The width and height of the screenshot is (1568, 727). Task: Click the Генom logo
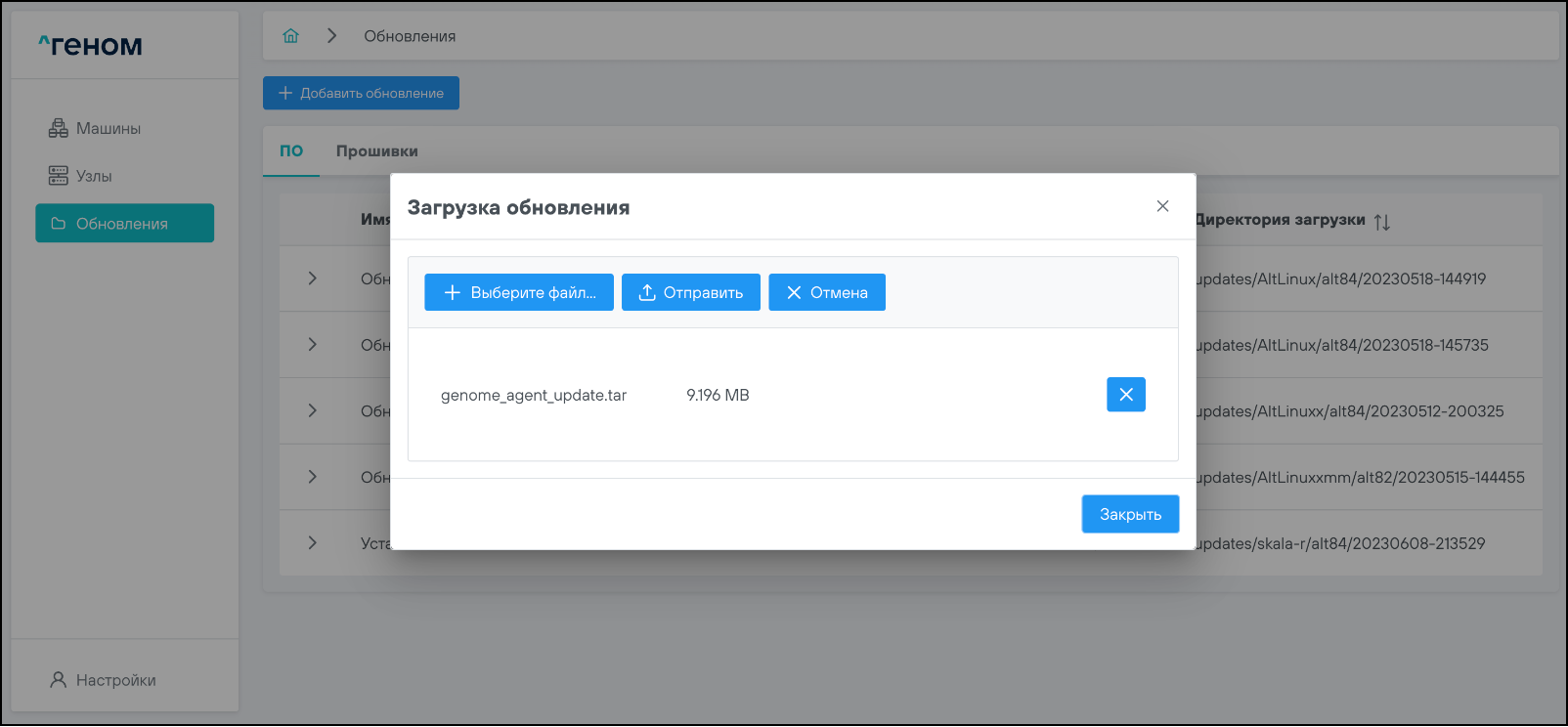(x=90, y=45)
